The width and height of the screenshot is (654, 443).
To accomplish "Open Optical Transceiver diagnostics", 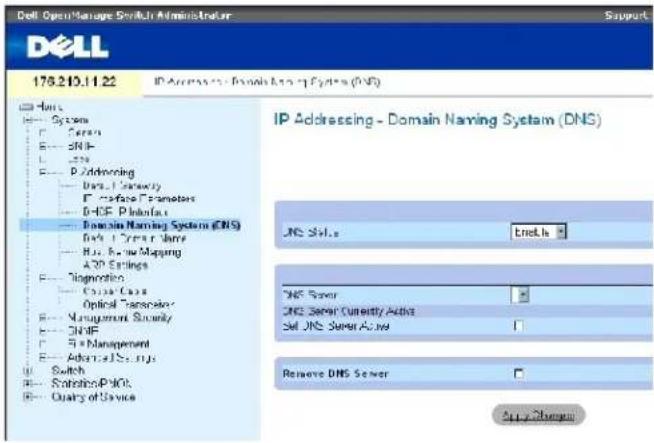I will click(x=128, y=305).
